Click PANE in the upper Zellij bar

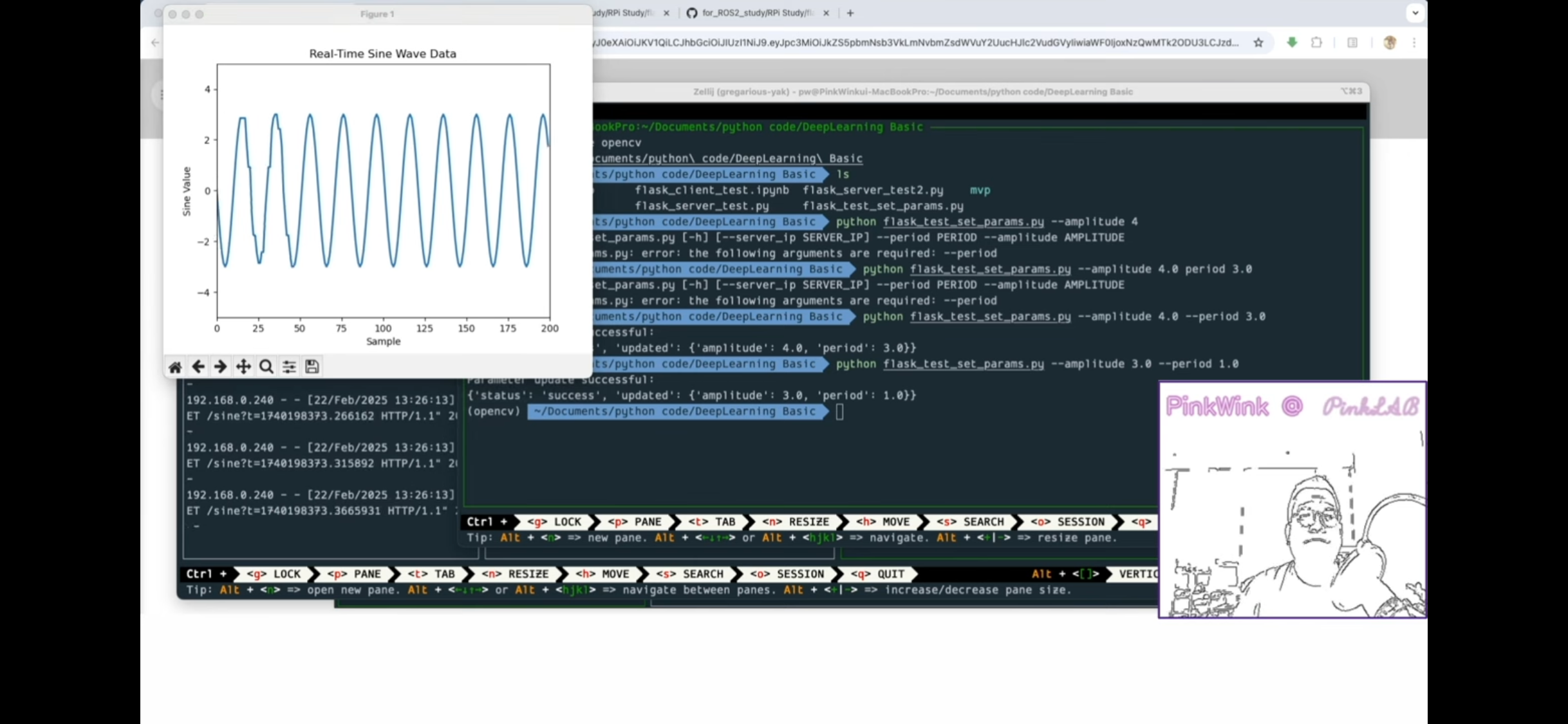coord(635,522)
